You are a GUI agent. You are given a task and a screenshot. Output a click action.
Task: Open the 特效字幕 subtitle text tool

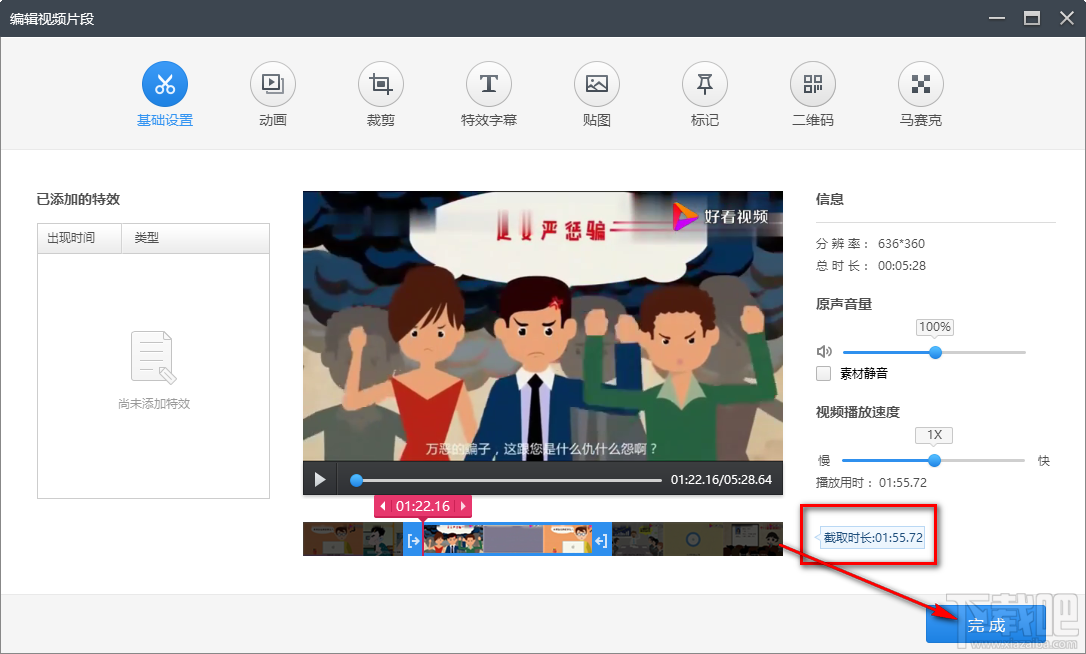[x=489, y=85]
